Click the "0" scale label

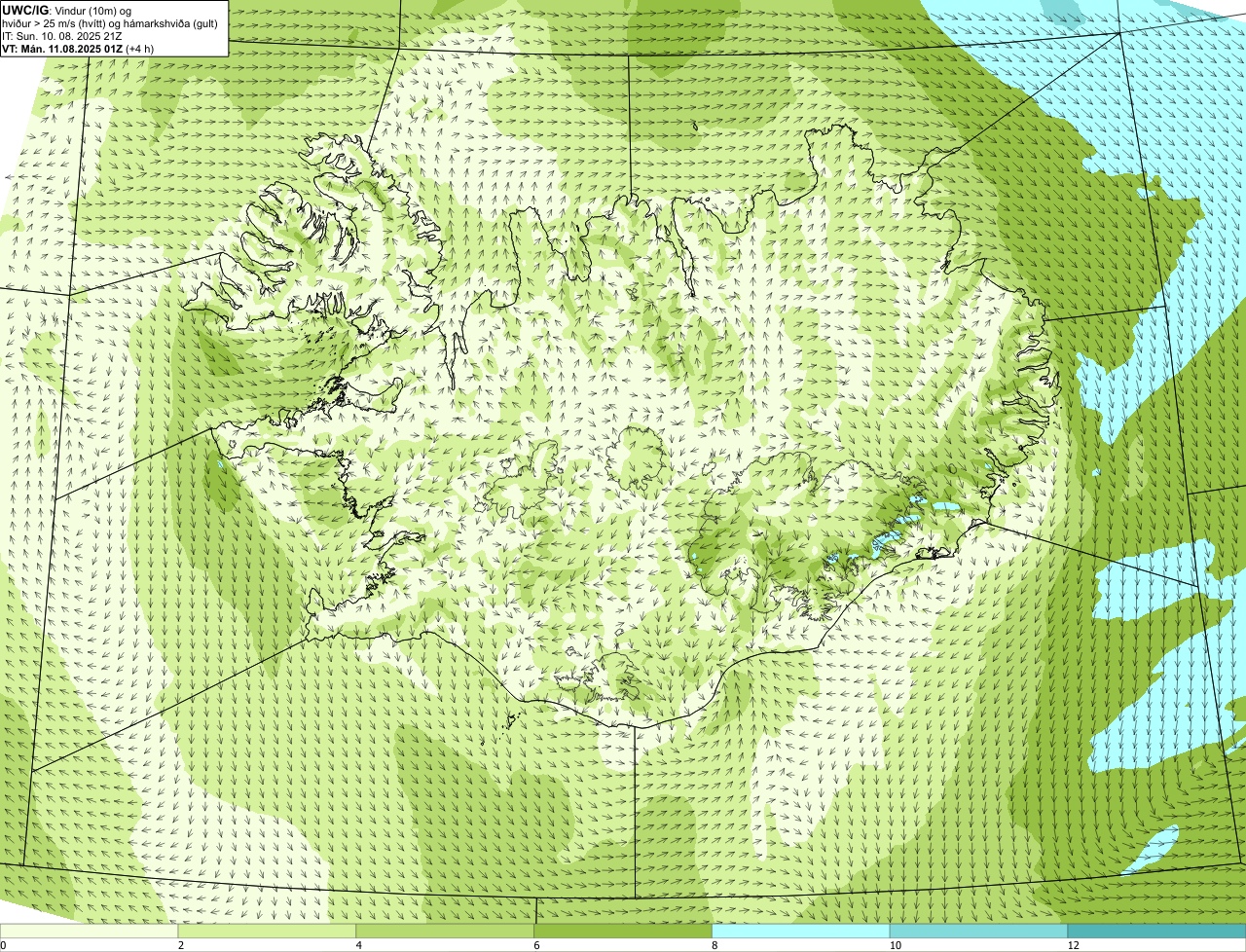[x=3, y=945]
